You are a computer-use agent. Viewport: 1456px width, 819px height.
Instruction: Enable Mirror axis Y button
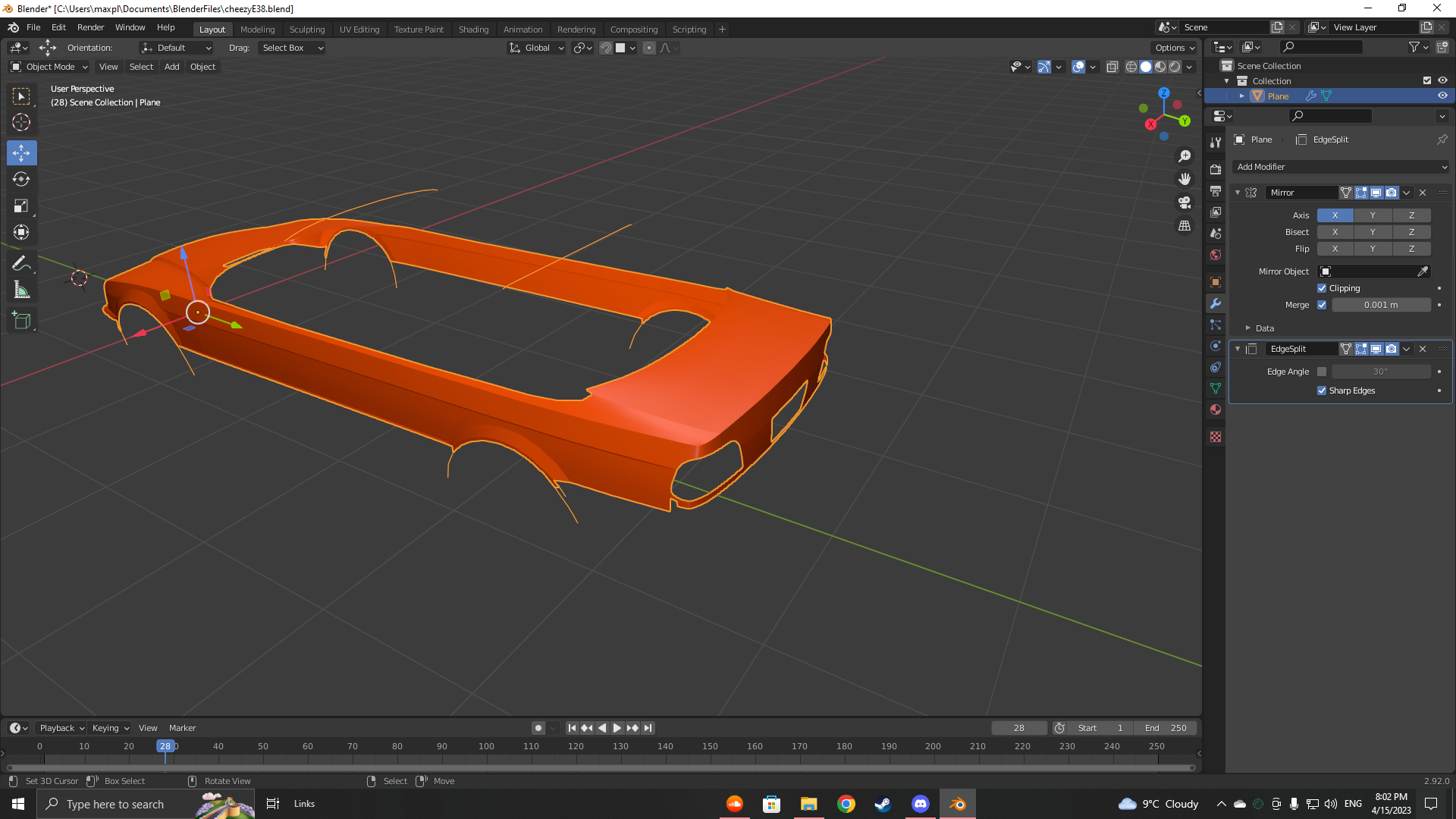1373,215
